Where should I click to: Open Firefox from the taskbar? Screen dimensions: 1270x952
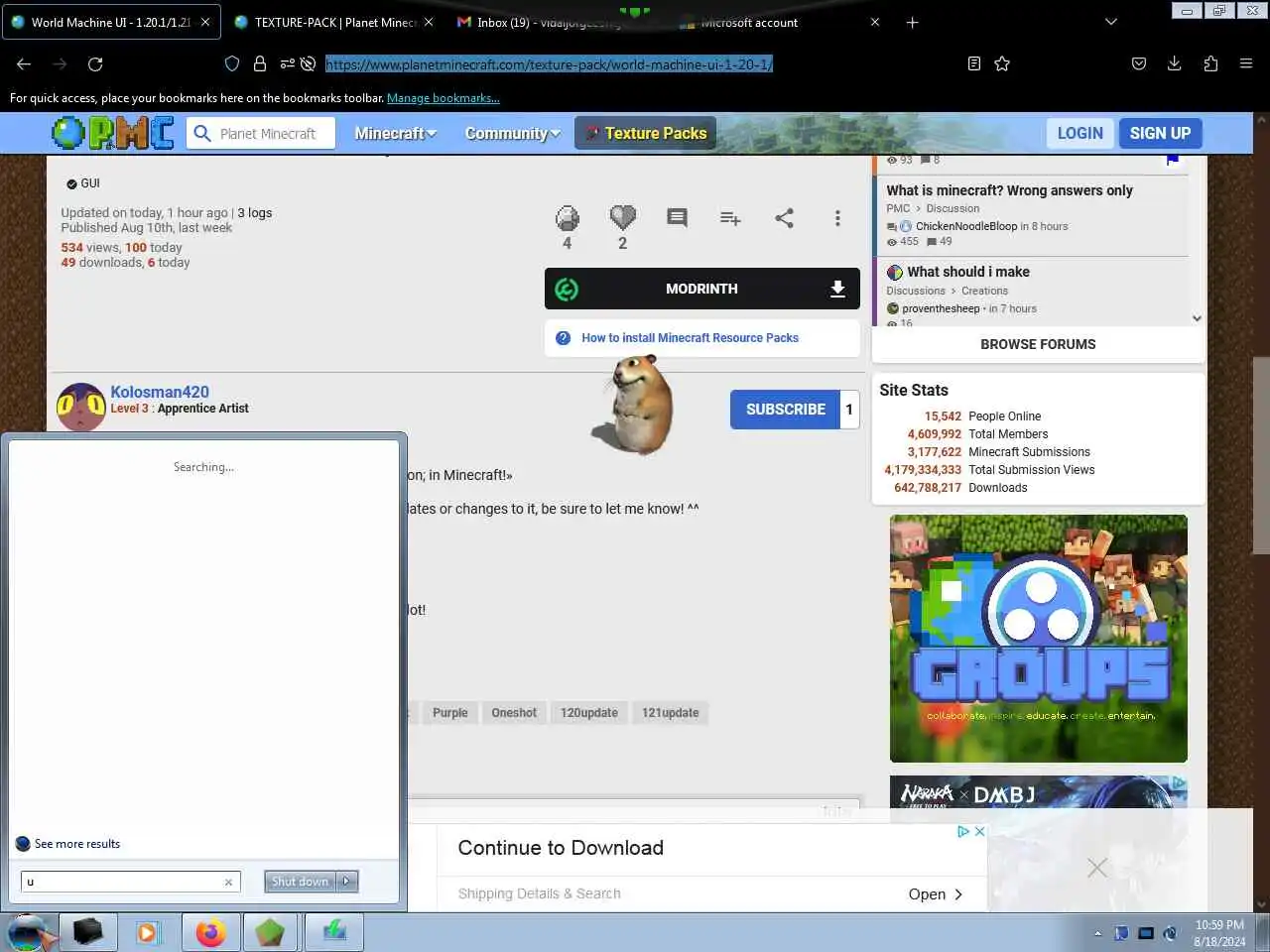point(210,933)
